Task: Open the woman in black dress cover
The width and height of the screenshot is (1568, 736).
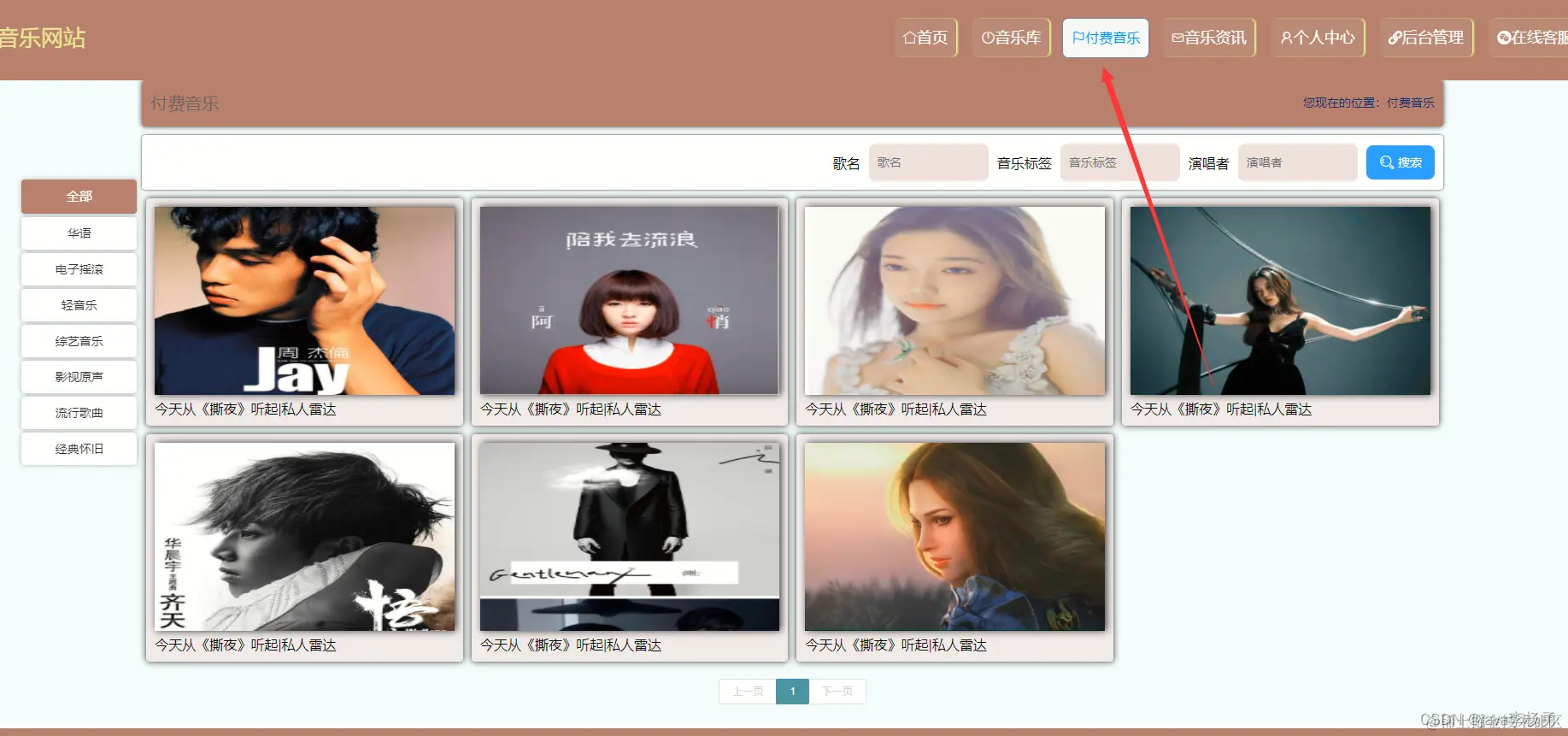Action: [x=1280, y=301]
